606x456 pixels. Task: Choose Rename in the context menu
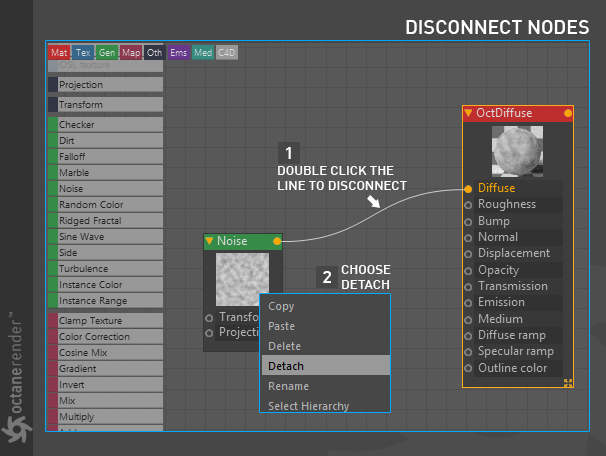pos(325,386)
